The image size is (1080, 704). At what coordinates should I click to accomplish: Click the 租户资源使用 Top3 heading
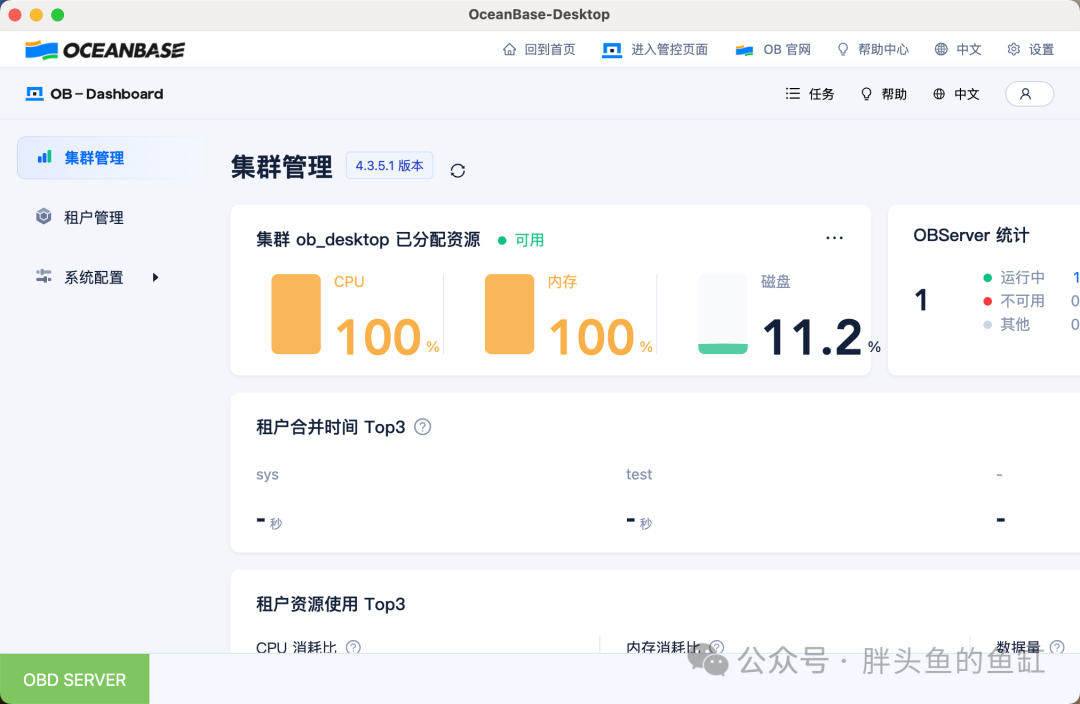[331, 604]
